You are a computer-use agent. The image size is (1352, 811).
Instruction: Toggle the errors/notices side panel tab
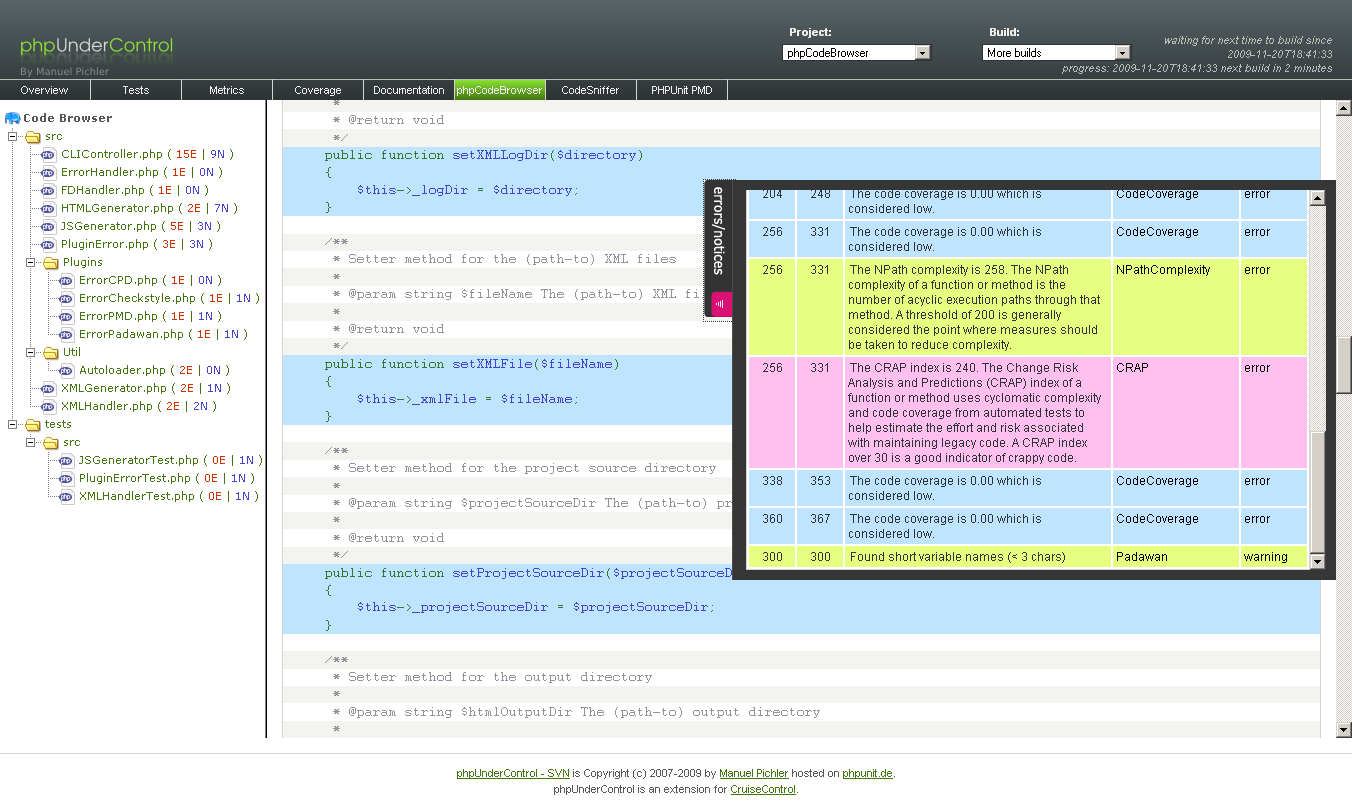click(718, 248)
